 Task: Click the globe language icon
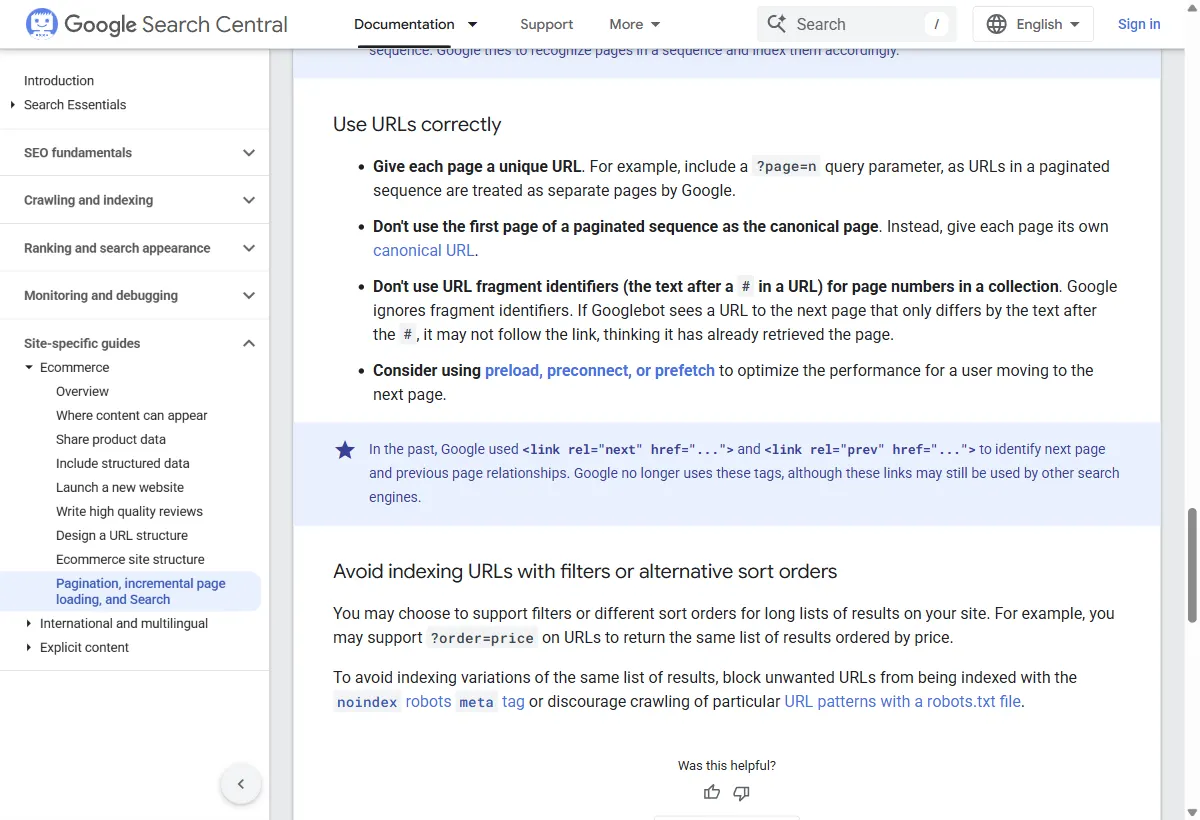tap(996, 24)
